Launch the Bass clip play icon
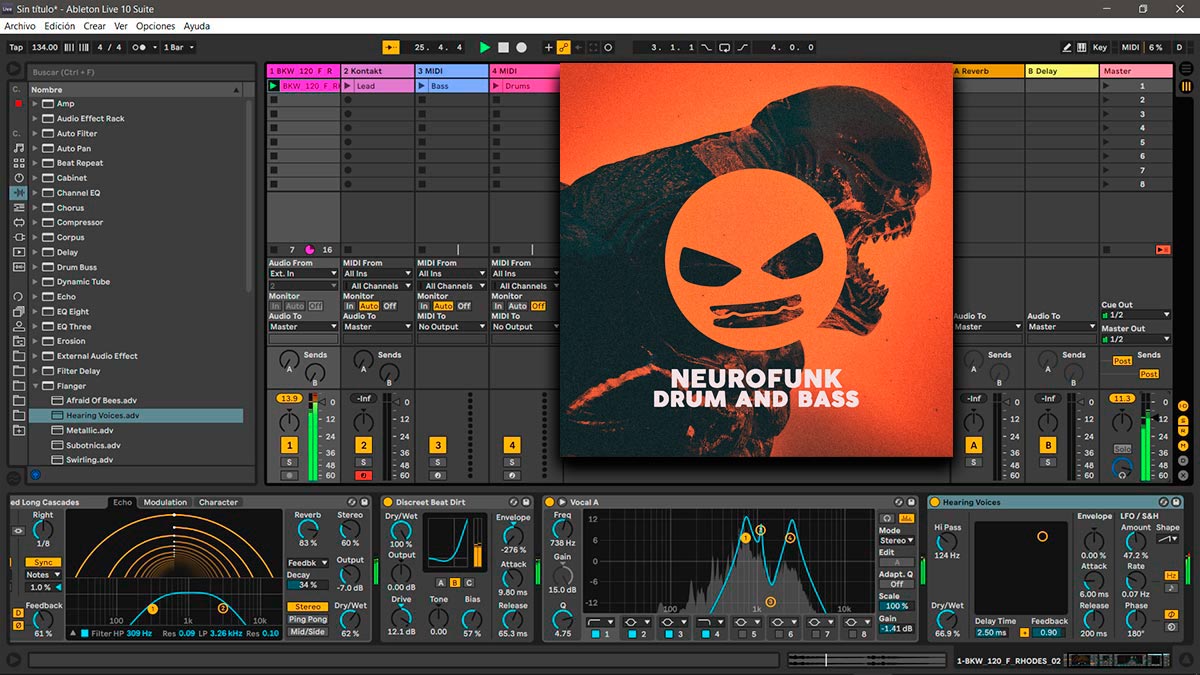Screen dimensions: 1200x675 tap(422, 86)
